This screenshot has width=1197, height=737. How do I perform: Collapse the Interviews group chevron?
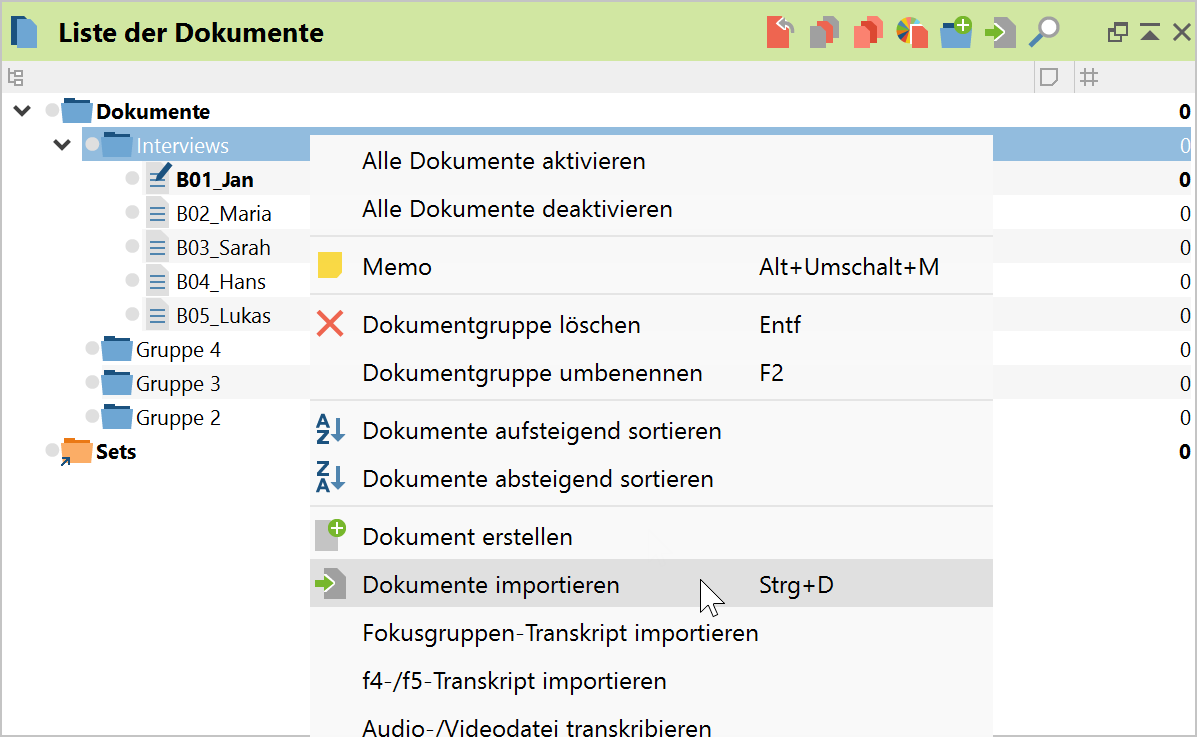click(62, 144)
